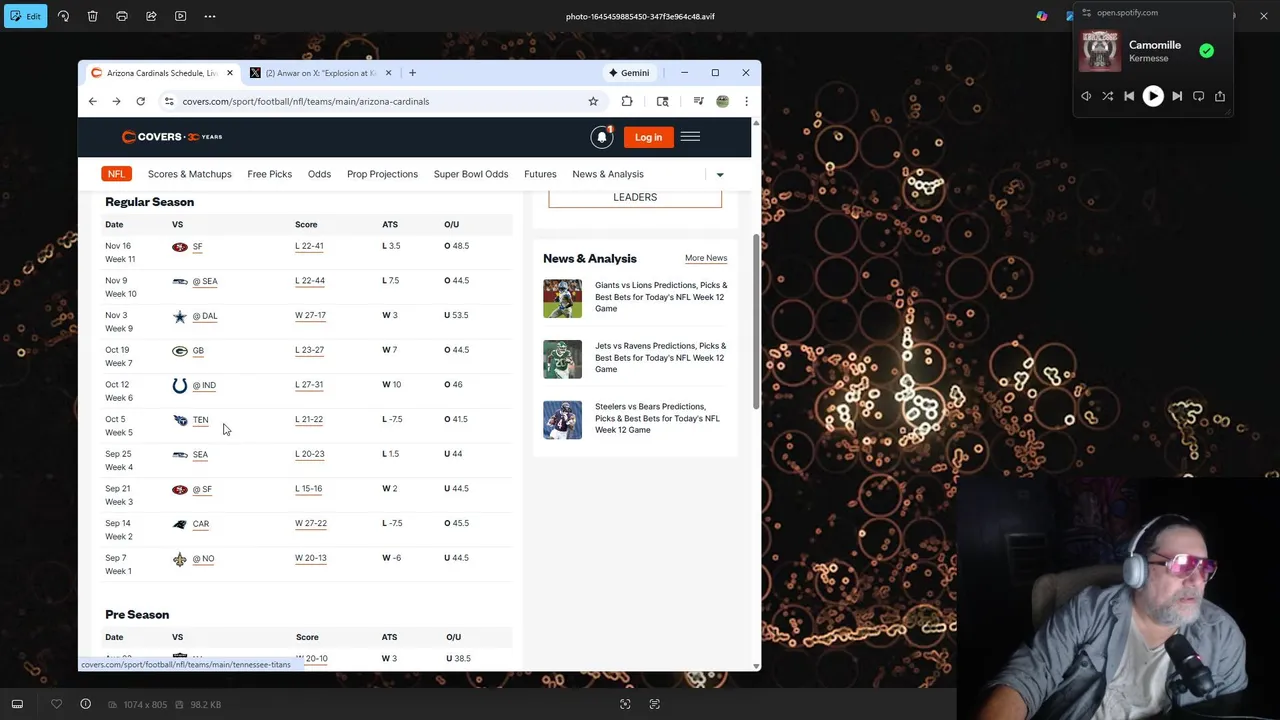Click the Log in button
The image size is (1280, 720).
tap(648, 137)
